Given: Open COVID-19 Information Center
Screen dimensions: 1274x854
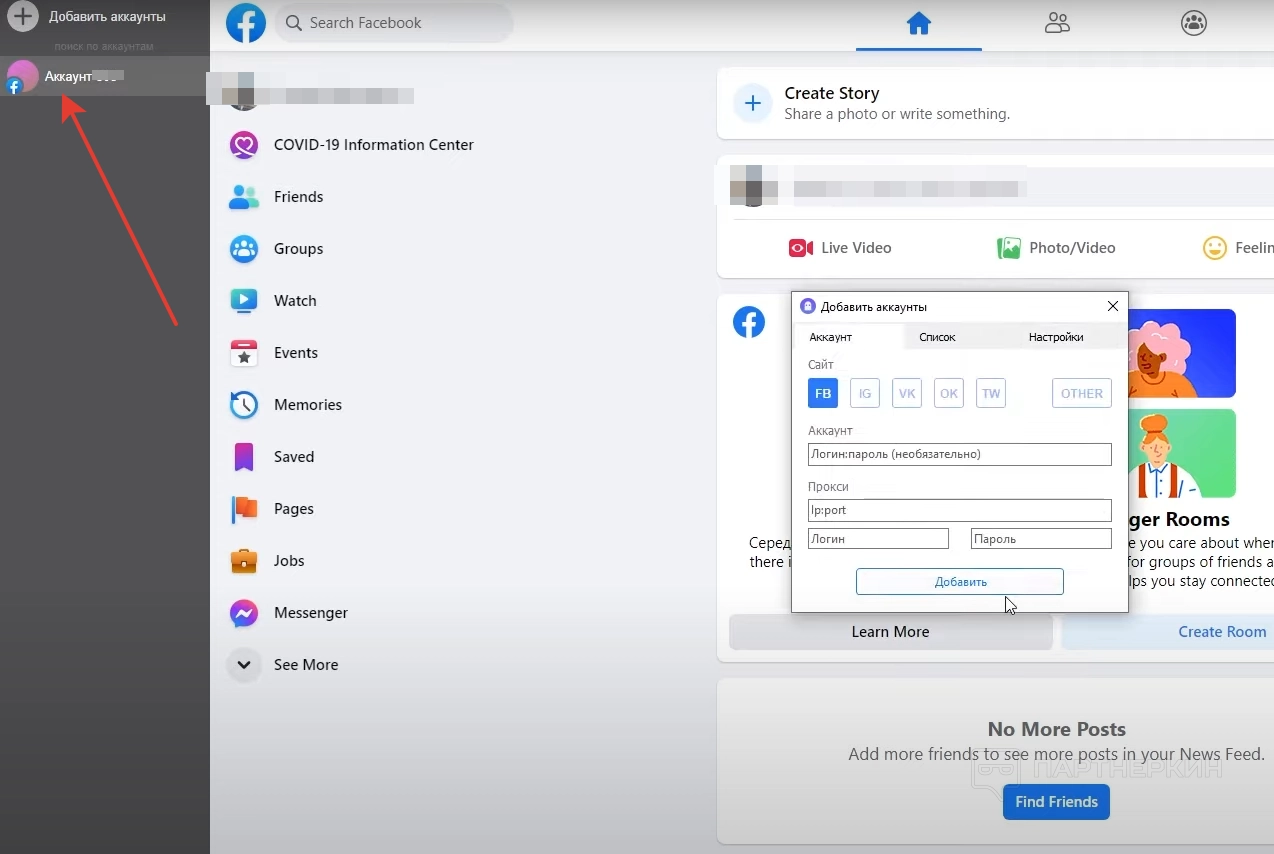Looking at the screenshot, I should pos(372,145).
